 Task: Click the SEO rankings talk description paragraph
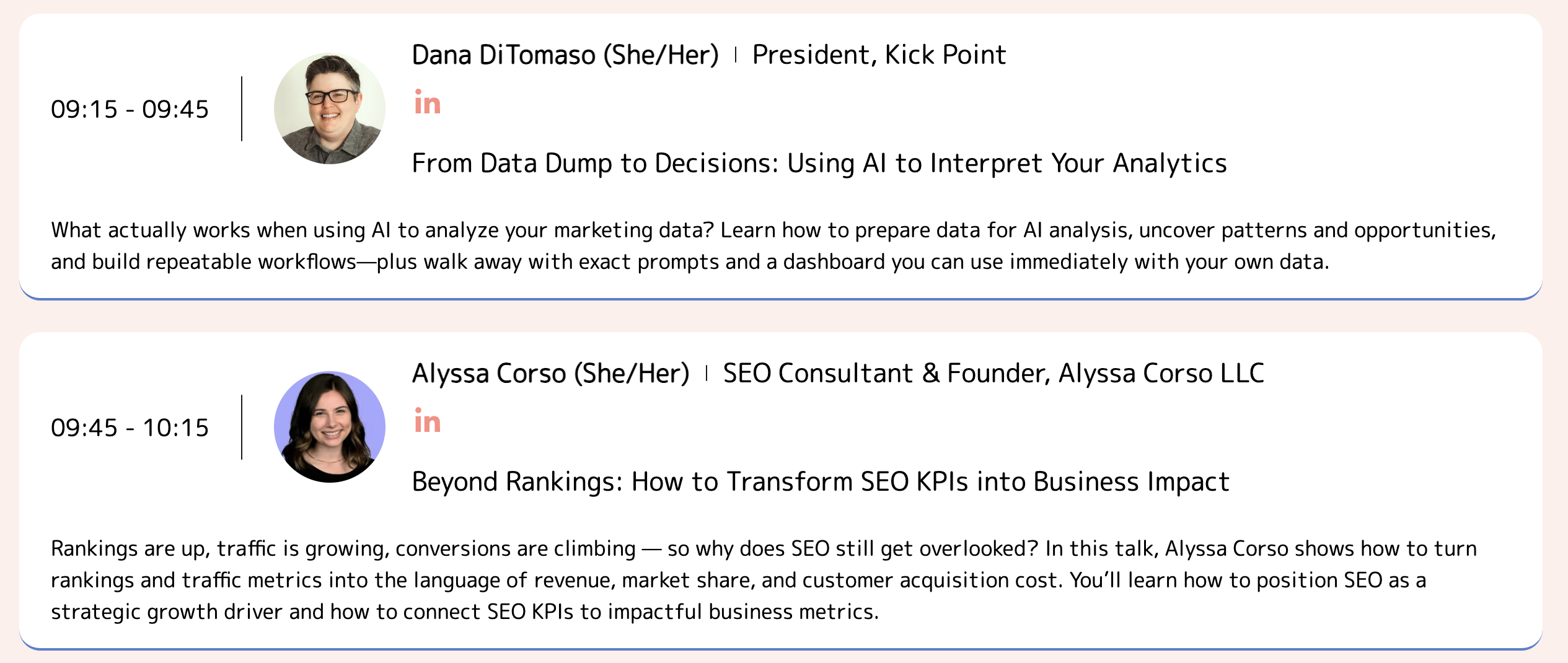click(764, 580)
